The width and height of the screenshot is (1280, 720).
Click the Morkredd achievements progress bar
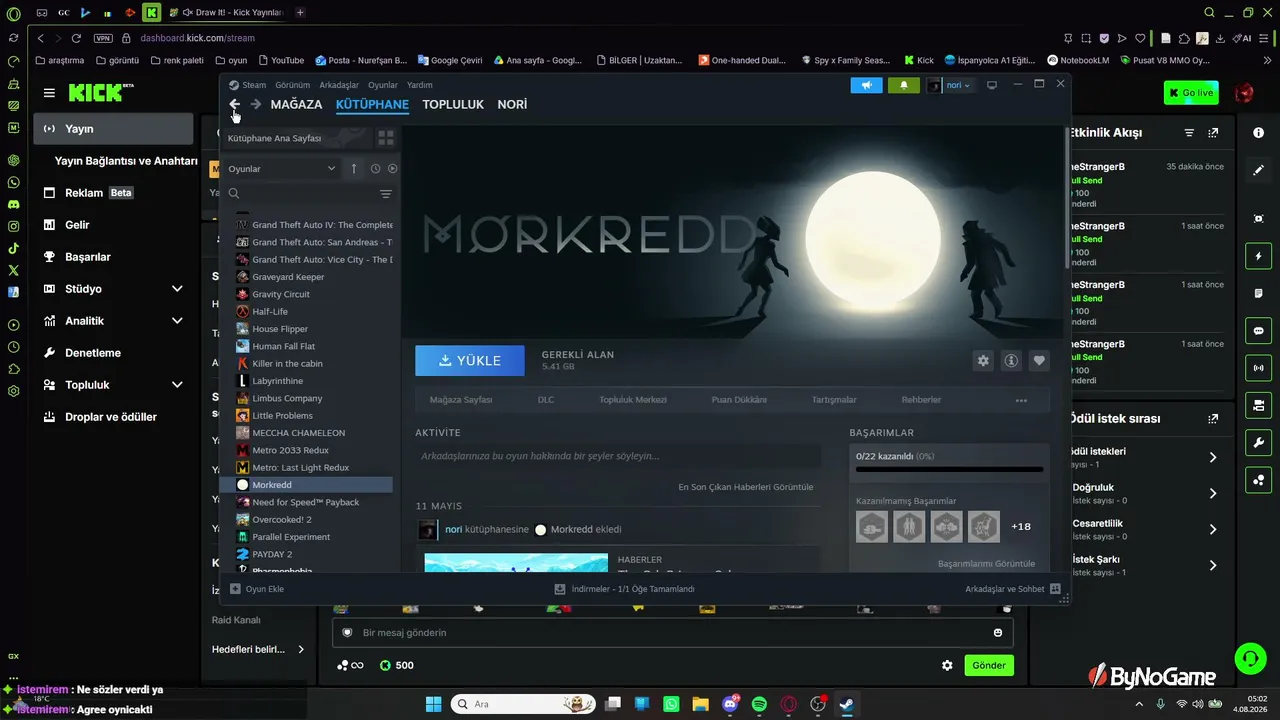tap(949, 469)
